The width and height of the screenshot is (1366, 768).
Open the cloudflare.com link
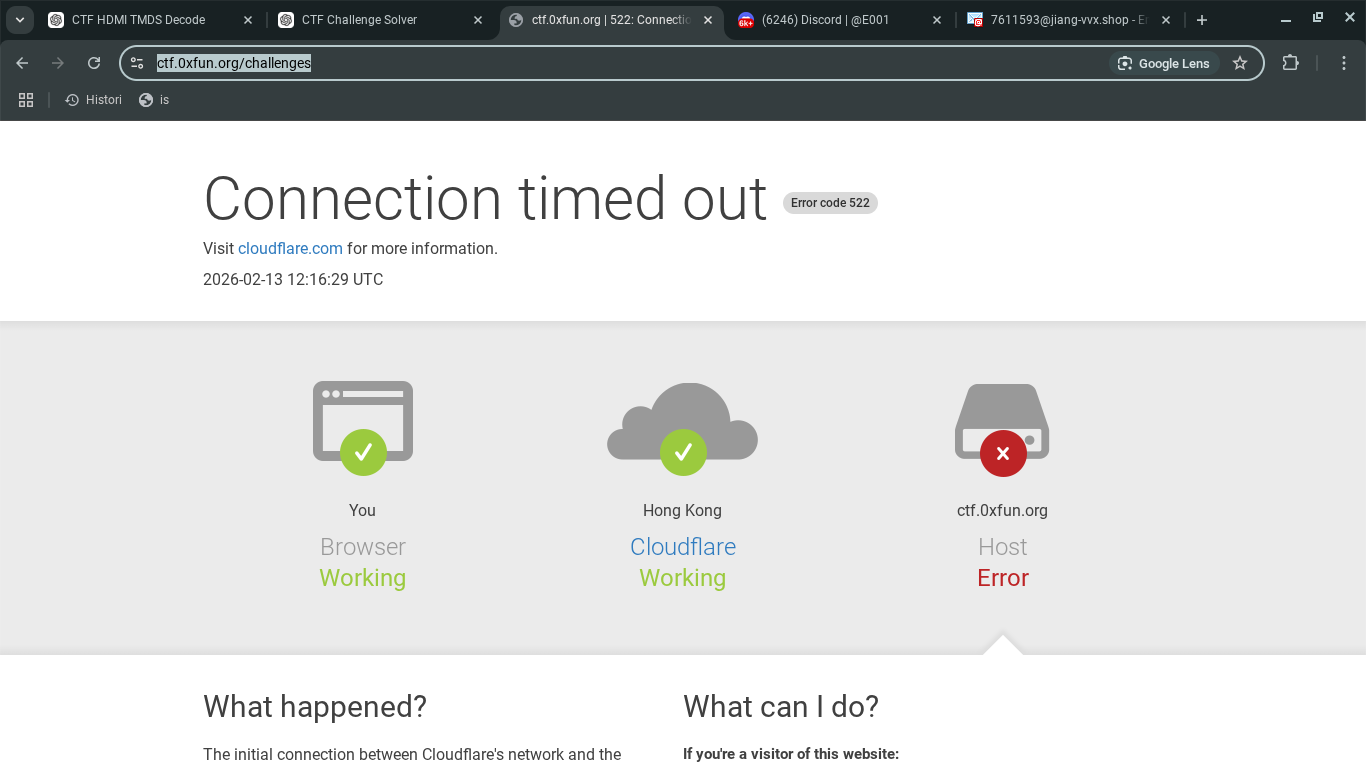point(290,249)
